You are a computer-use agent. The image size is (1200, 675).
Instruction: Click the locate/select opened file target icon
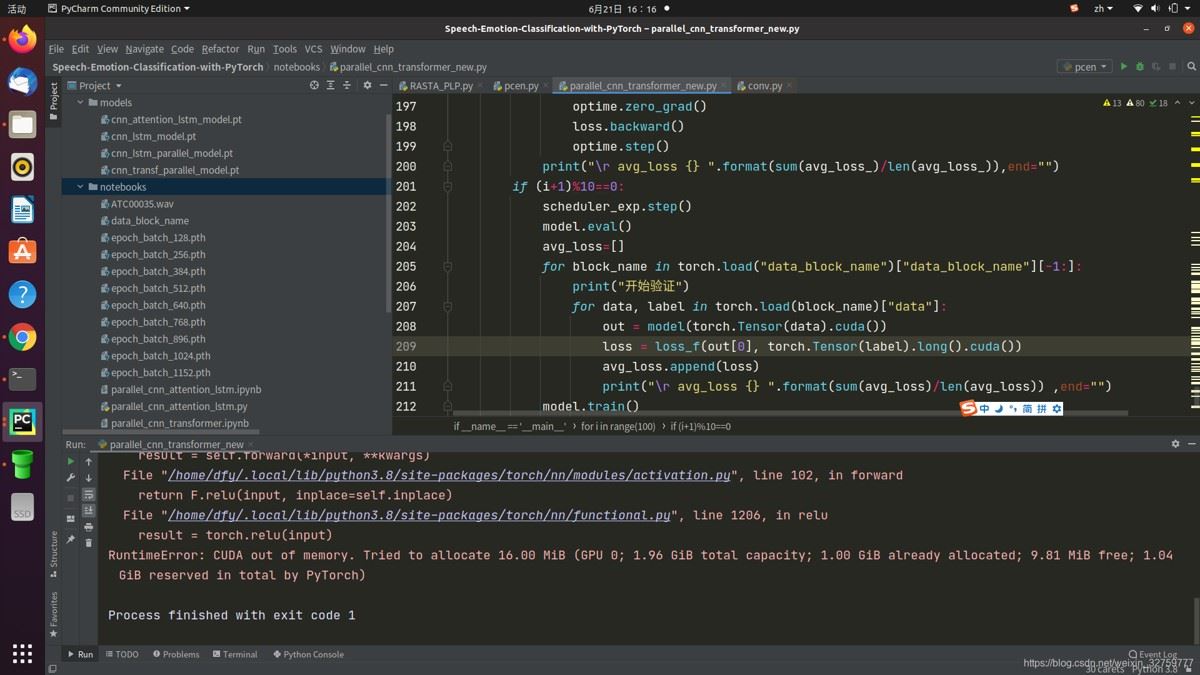(x=314, y=86)
